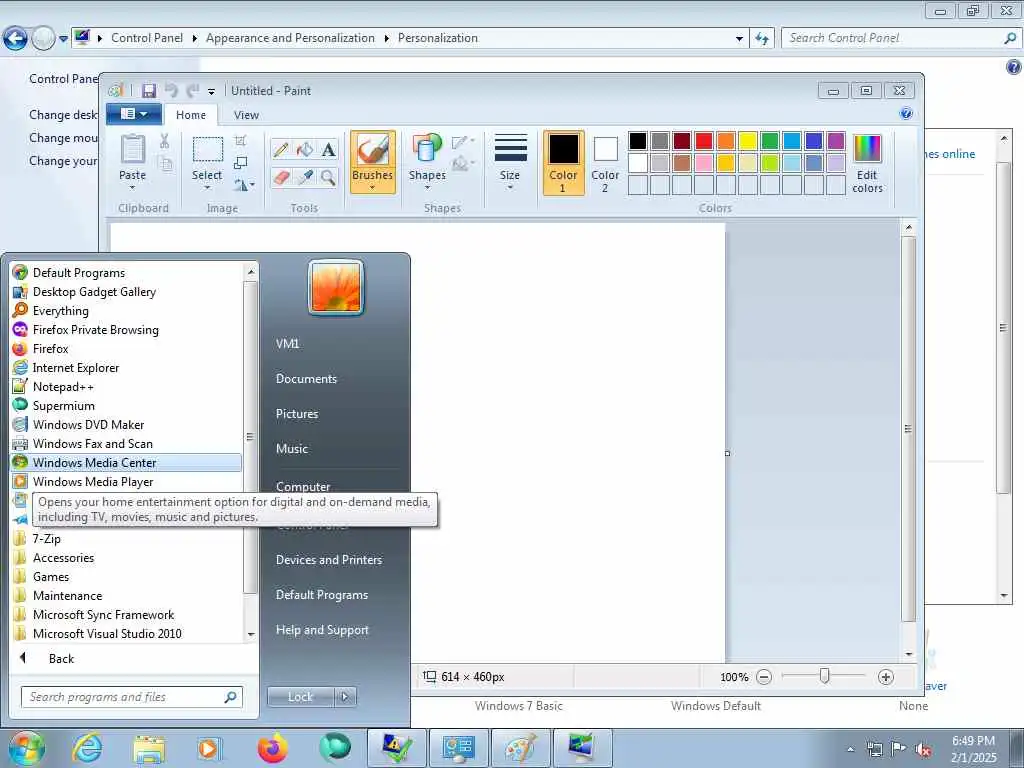Image resolution: width=1024 pixels, height=768 pixels.
Task: Open Notepad++ from Start menu list
Action: [126, 387]
